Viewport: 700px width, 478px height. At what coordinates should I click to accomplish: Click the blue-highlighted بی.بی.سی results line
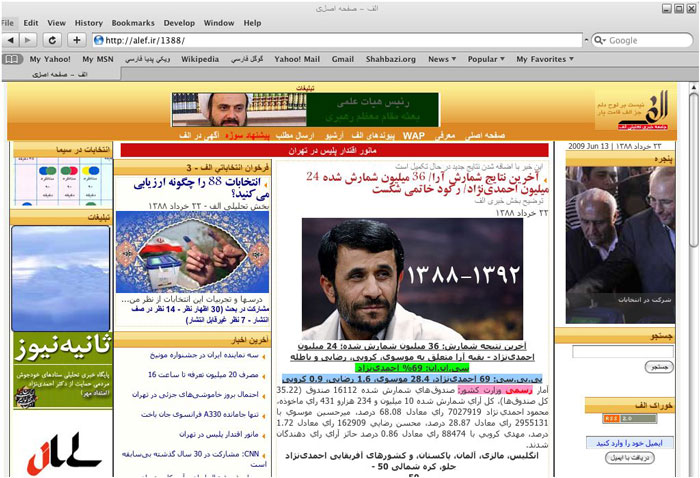412,379
